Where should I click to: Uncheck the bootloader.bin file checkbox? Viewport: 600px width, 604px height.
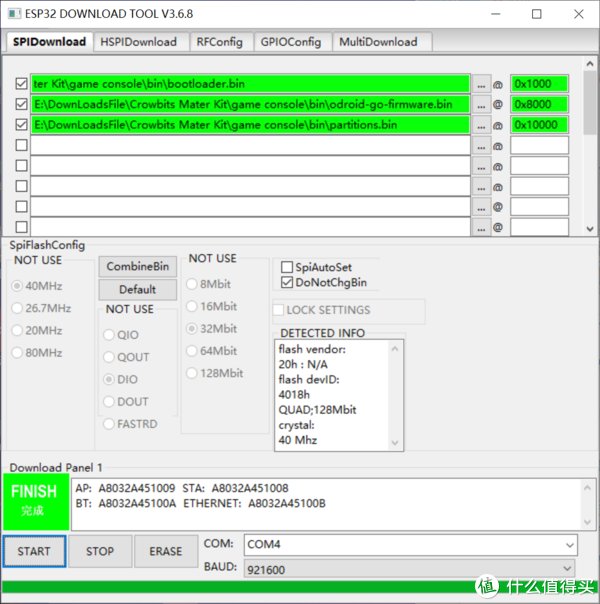22,84
